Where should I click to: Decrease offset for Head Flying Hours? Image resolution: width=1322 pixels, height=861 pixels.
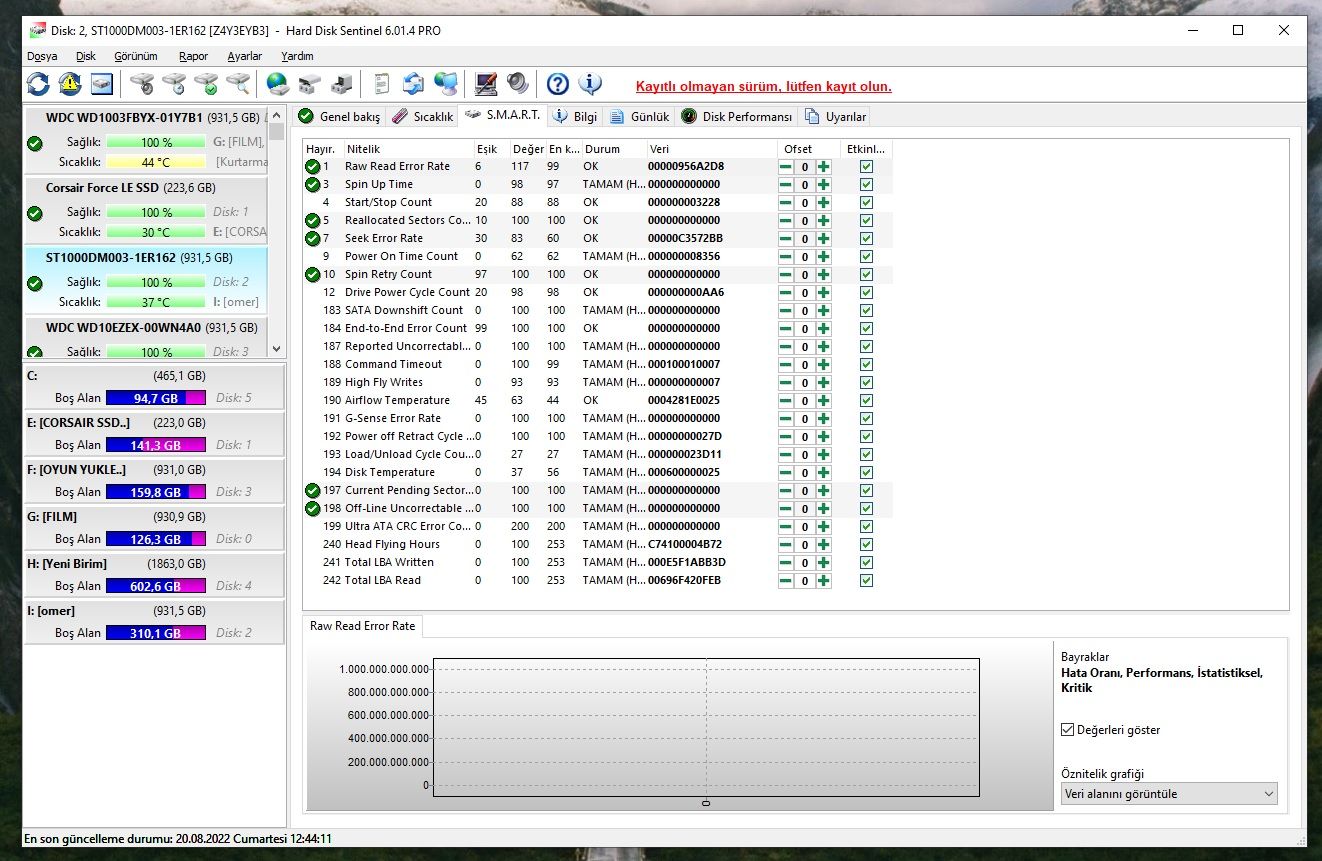(x=786, y=545)
